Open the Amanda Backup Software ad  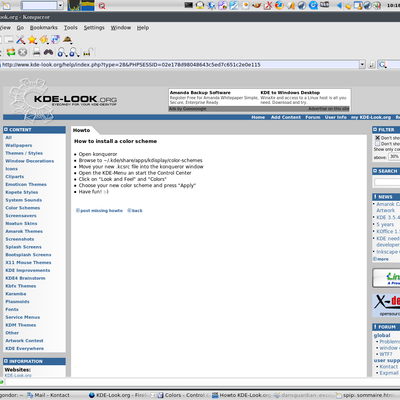[x=200, y=93]
